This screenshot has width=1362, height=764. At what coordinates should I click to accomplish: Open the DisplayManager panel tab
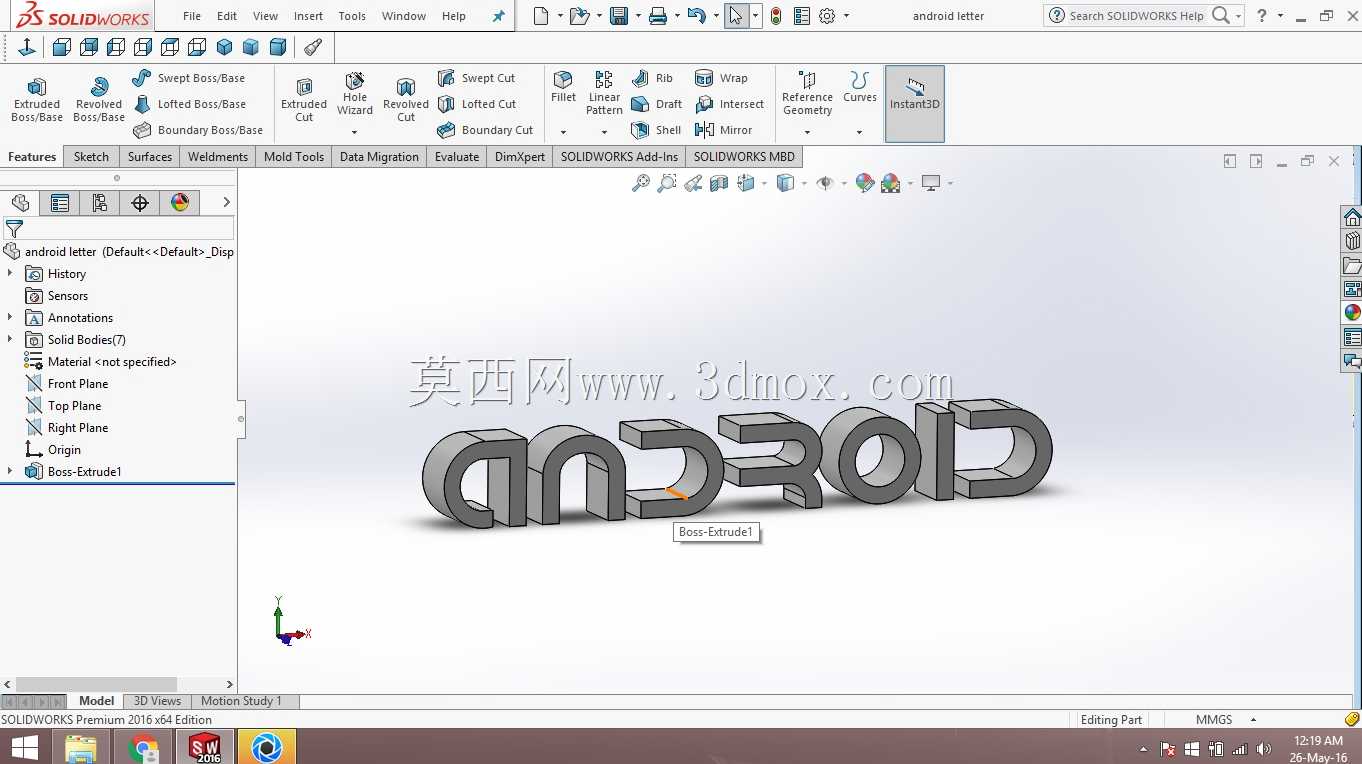coord(180,203)
